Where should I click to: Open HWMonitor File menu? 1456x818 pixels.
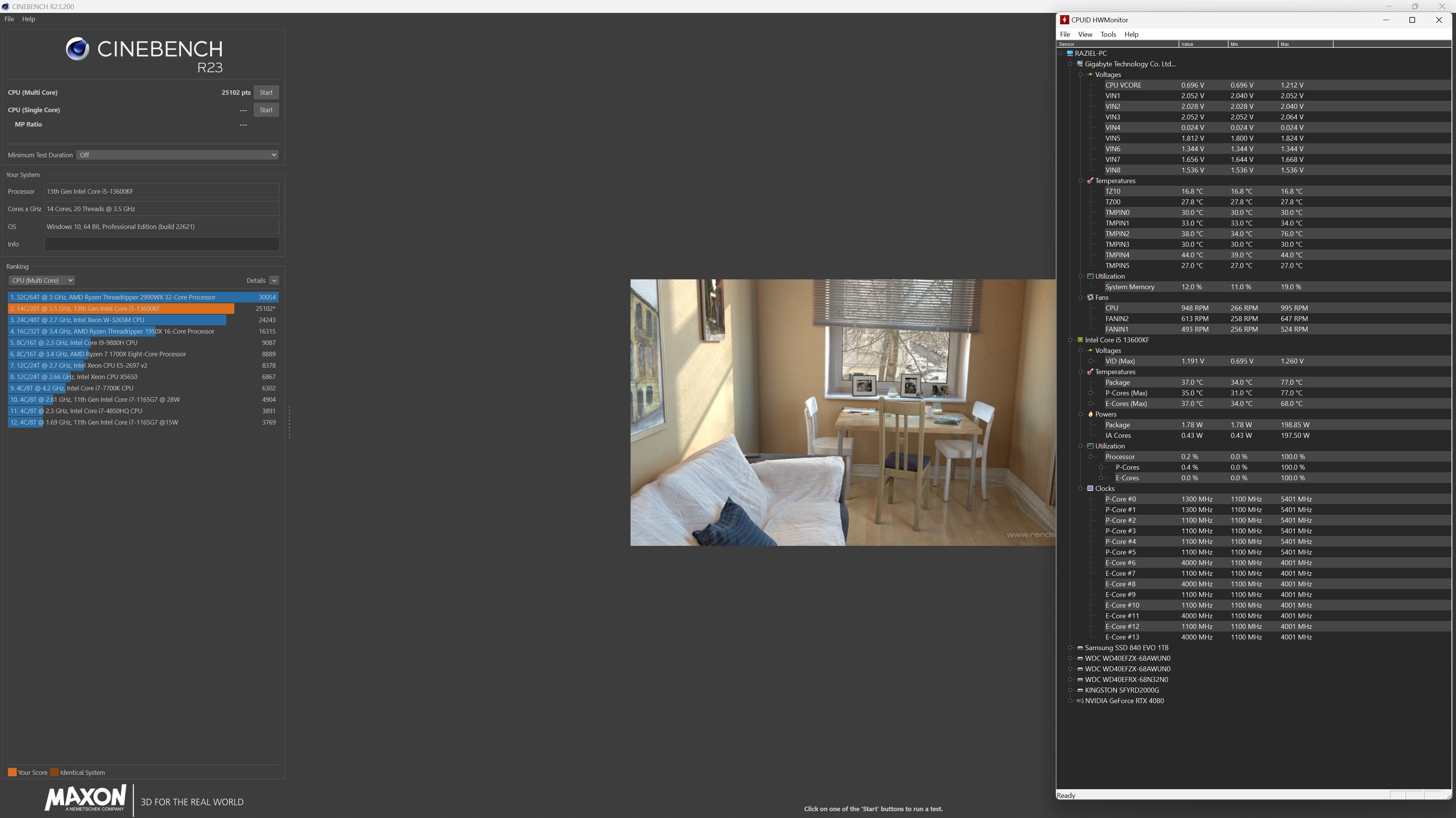1065,34
